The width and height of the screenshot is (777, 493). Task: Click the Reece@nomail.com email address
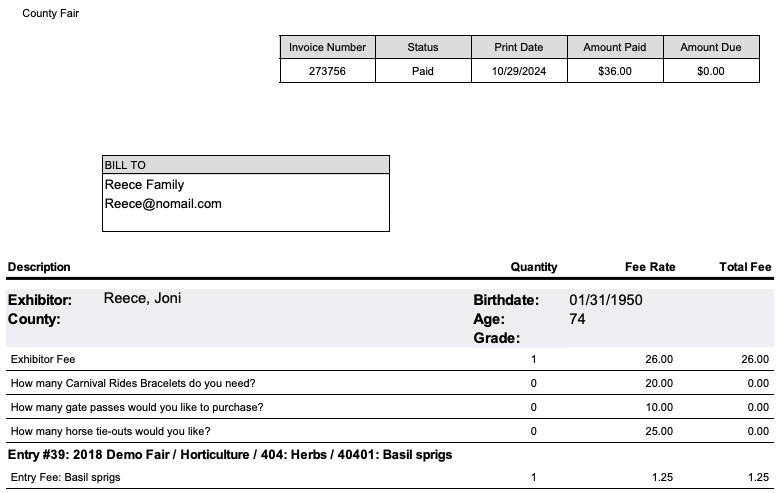(163, 204)
